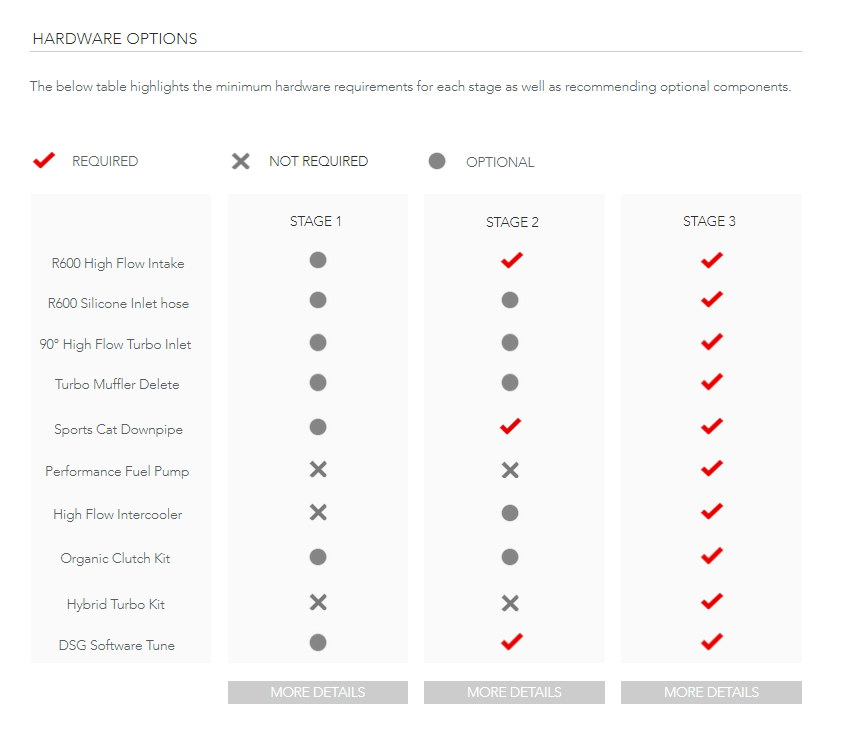This screenshot has width=846, height=733.
Task: Click Stage 2 checkmark for Sports Cat Downpipe
Action: click(x=511, y=427)
